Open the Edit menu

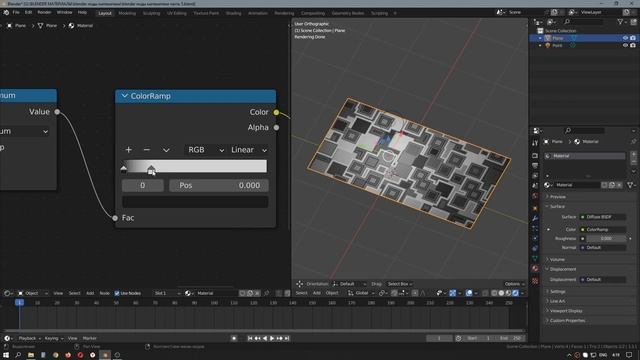pos(28,13)
